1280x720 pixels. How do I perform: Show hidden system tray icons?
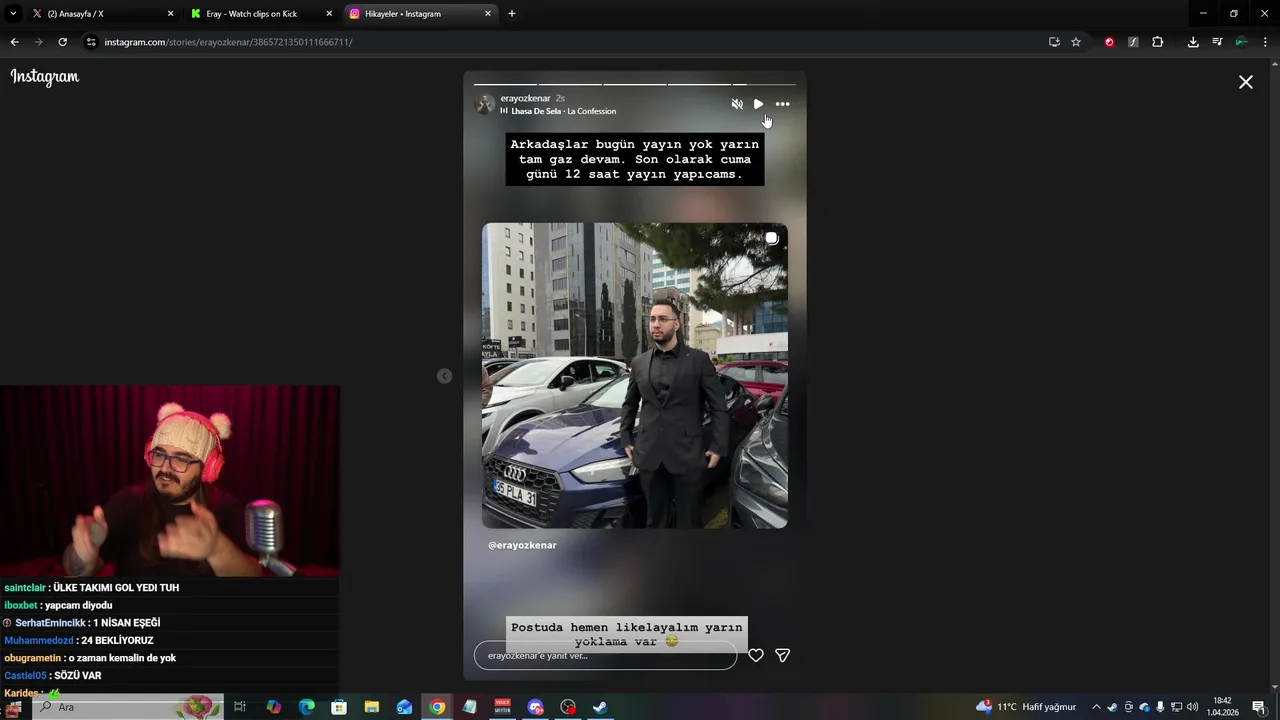(1096, 707)
